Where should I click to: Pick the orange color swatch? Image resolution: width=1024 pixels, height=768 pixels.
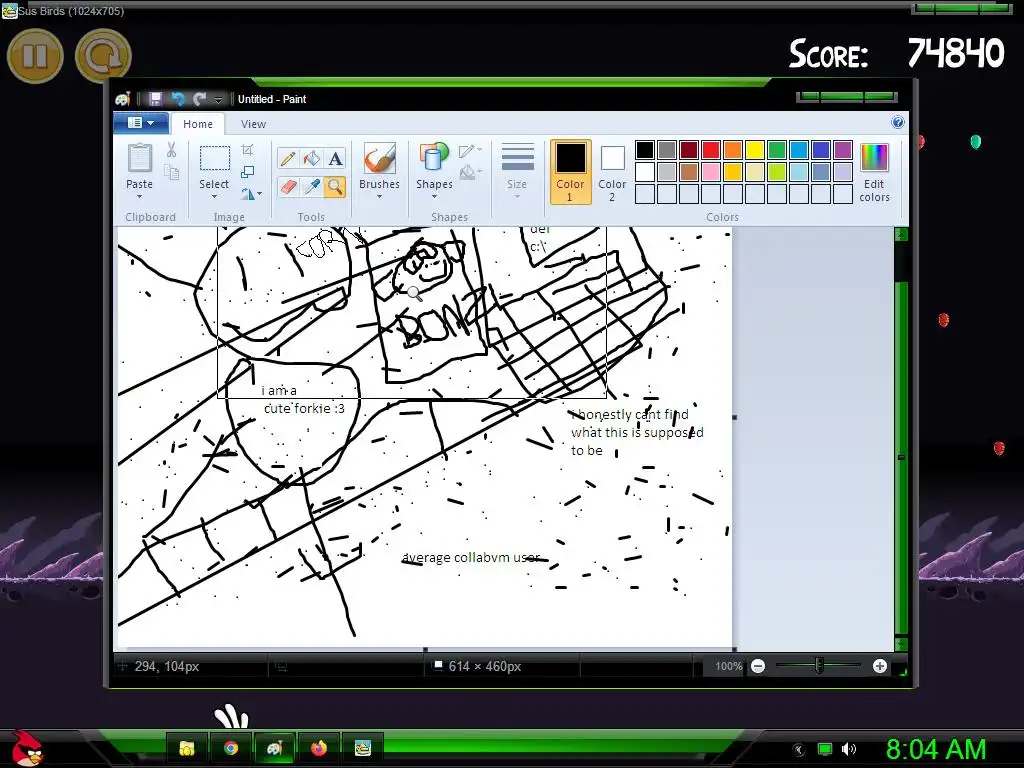tap(733, 150)
